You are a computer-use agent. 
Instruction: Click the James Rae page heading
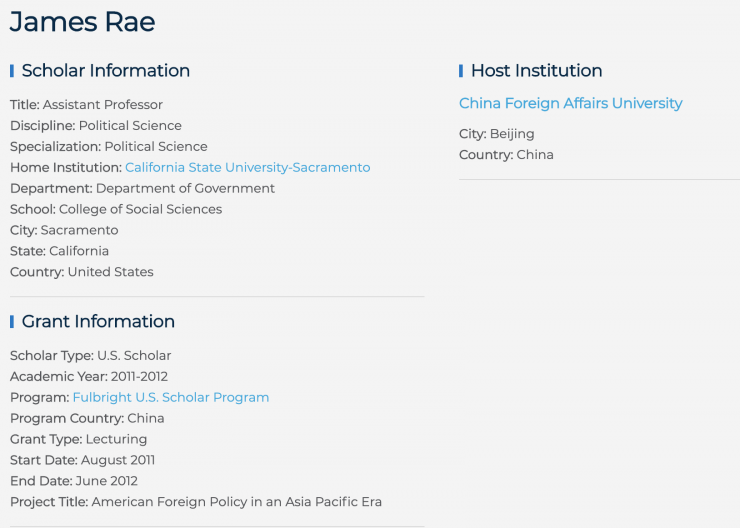pos(82,21)
